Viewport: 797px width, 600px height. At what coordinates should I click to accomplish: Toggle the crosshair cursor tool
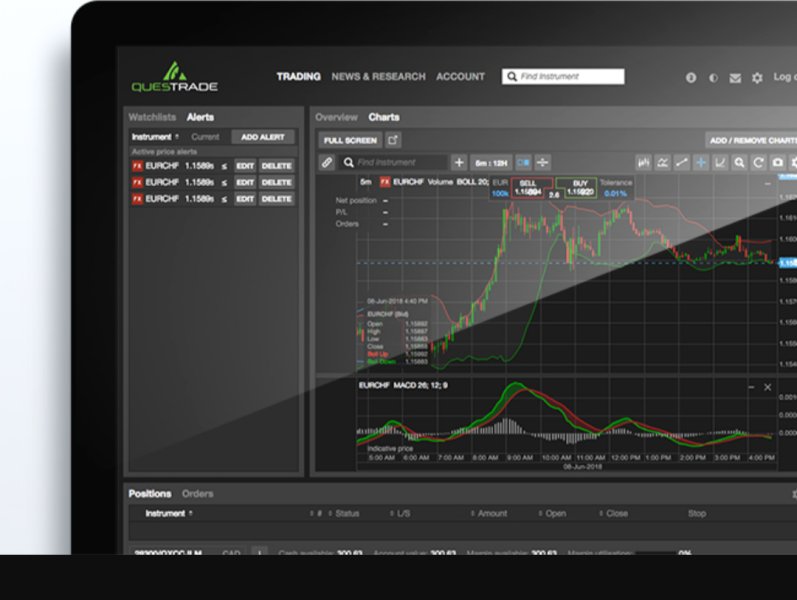coord(701,163)
